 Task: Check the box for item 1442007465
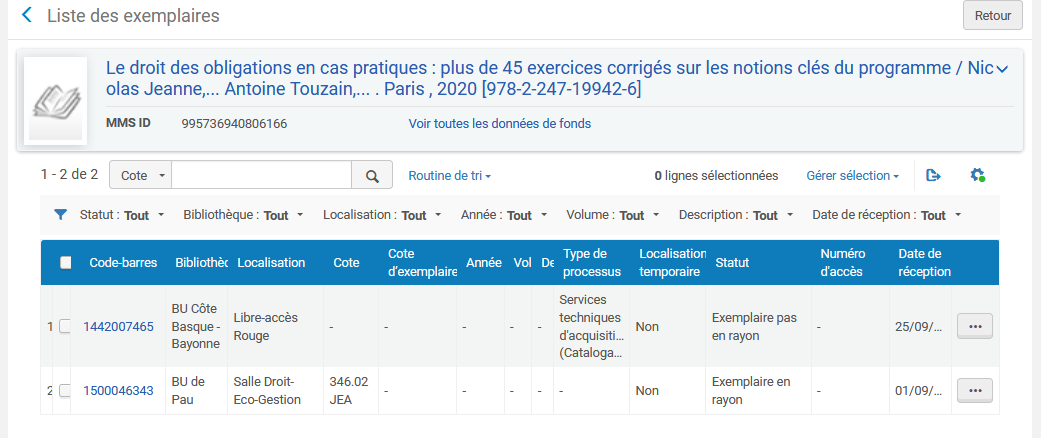(65, 327)
